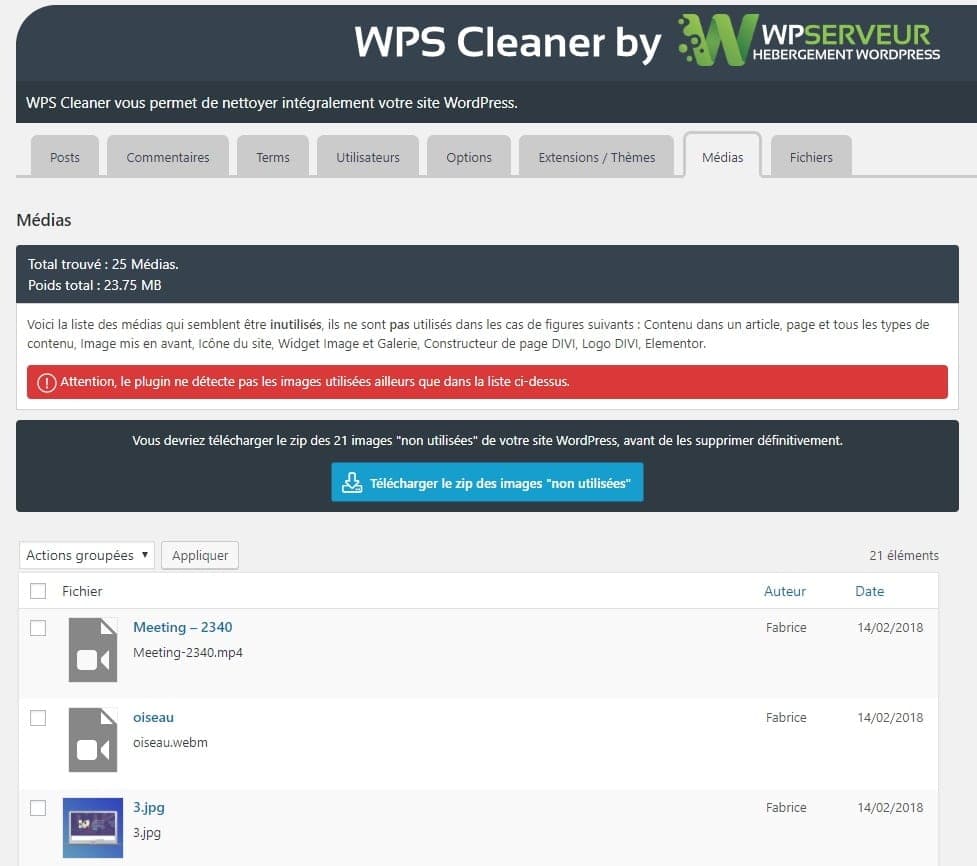This screenshot has height=866, width=977.
Task: Switch to the Commentaires tab
Action: tap(167, 157)
